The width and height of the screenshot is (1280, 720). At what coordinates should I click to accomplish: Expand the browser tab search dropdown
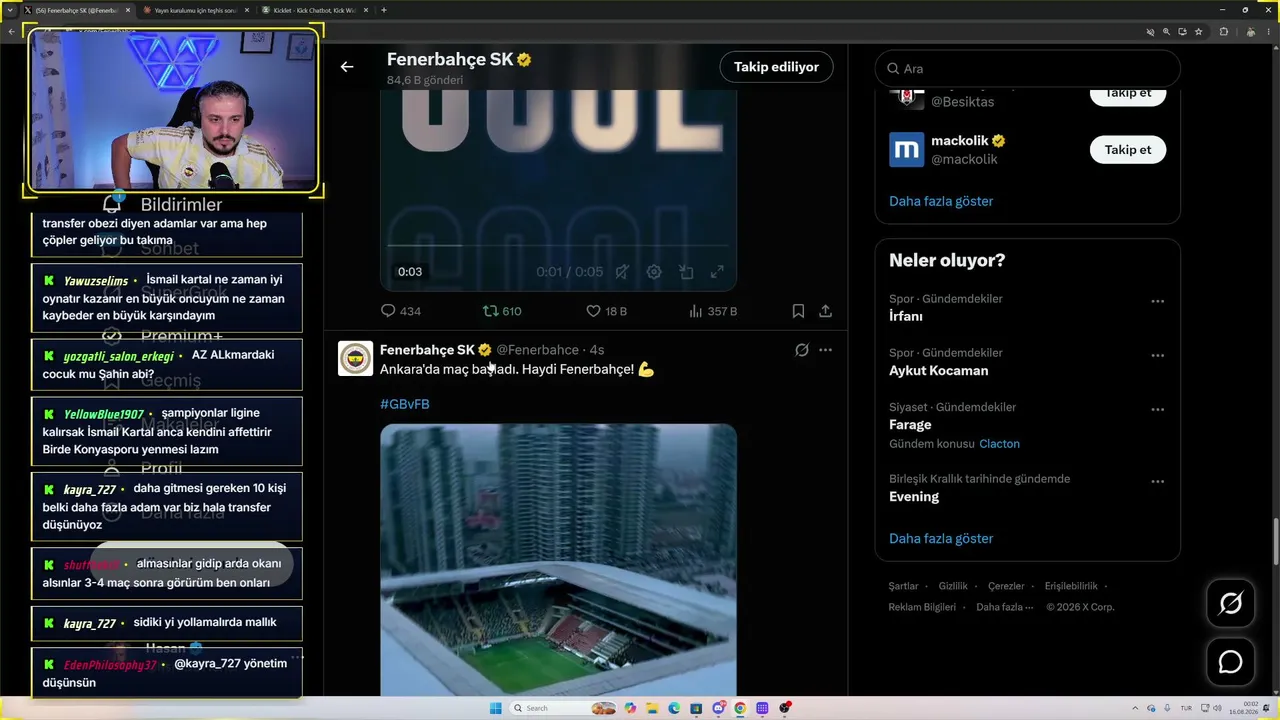(9, 10)
